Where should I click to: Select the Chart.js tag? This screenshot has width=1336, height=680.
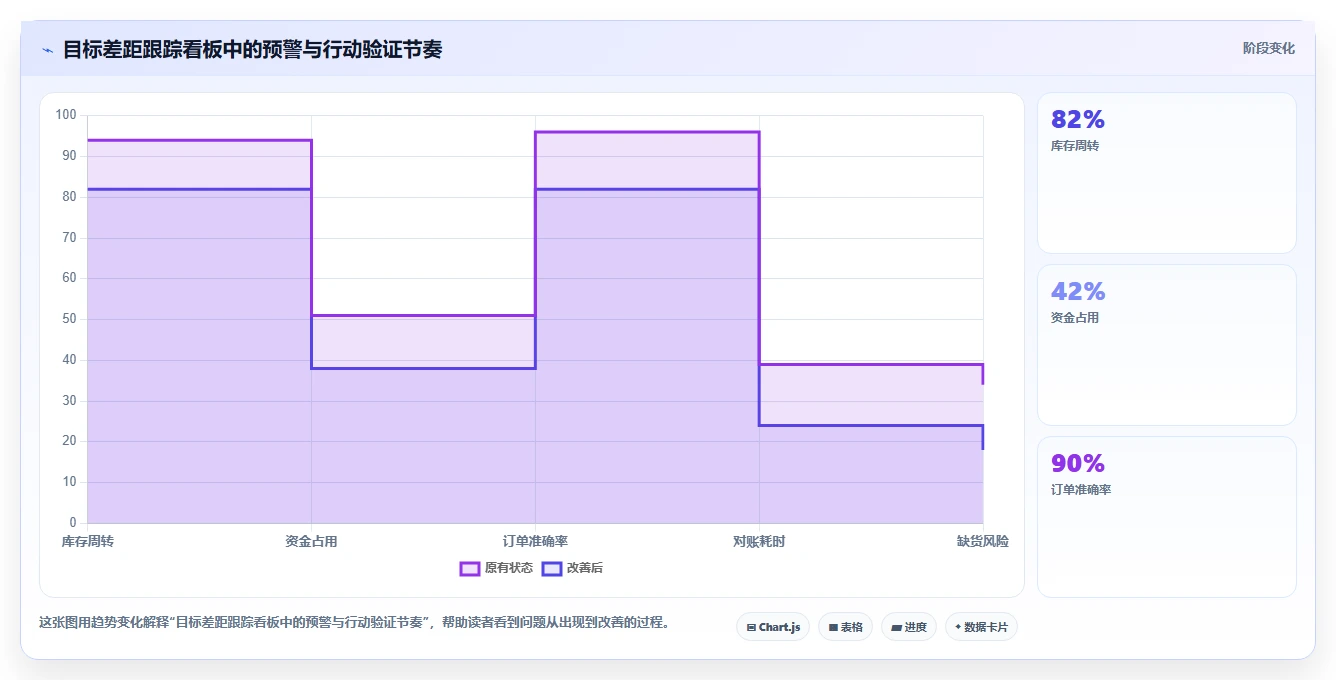tap(773, 627)
